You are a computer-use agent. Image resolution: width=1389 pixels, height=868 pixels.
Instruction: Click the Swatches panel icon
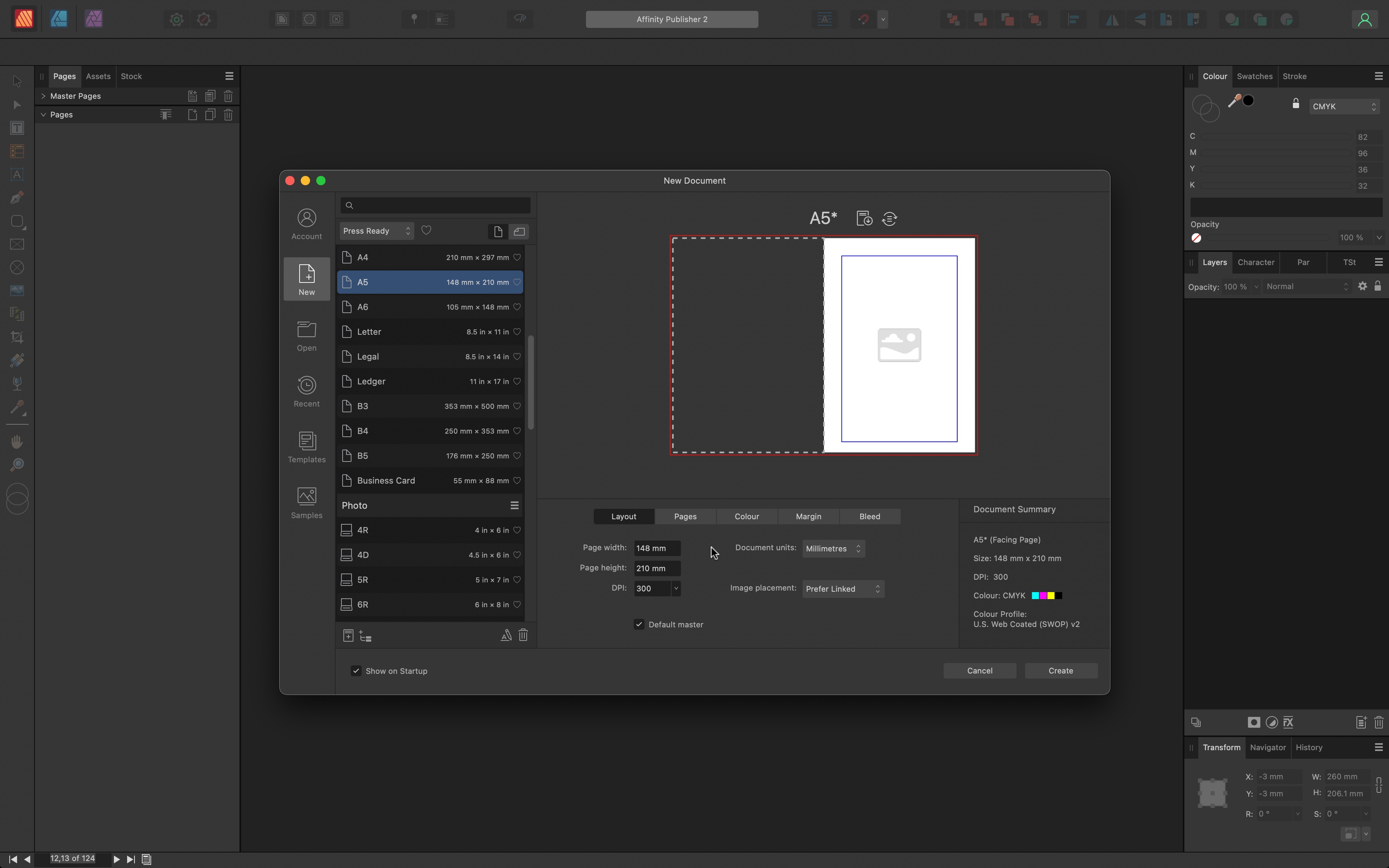(x=1255, y=76)
